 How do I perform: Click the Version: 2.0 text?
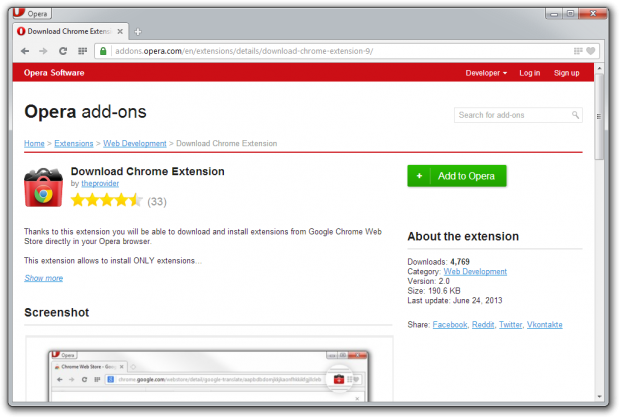[429, 281]
